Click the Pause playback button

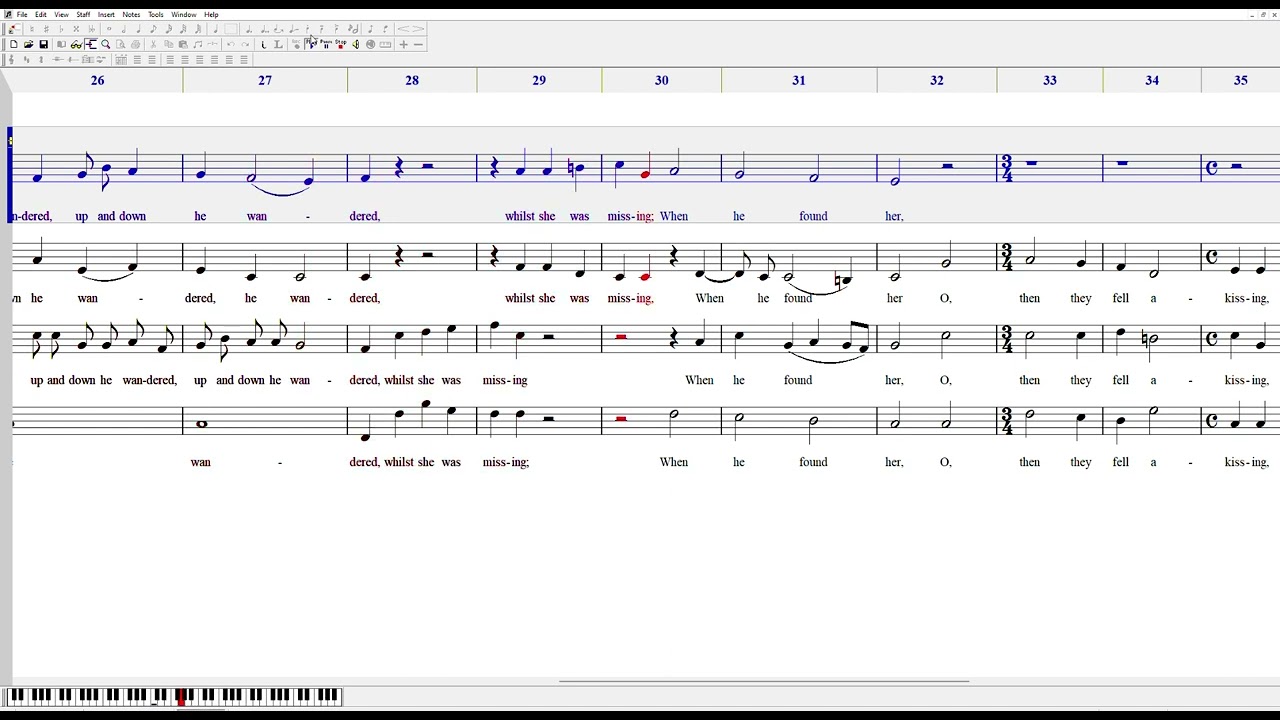[x=326, y=44]
